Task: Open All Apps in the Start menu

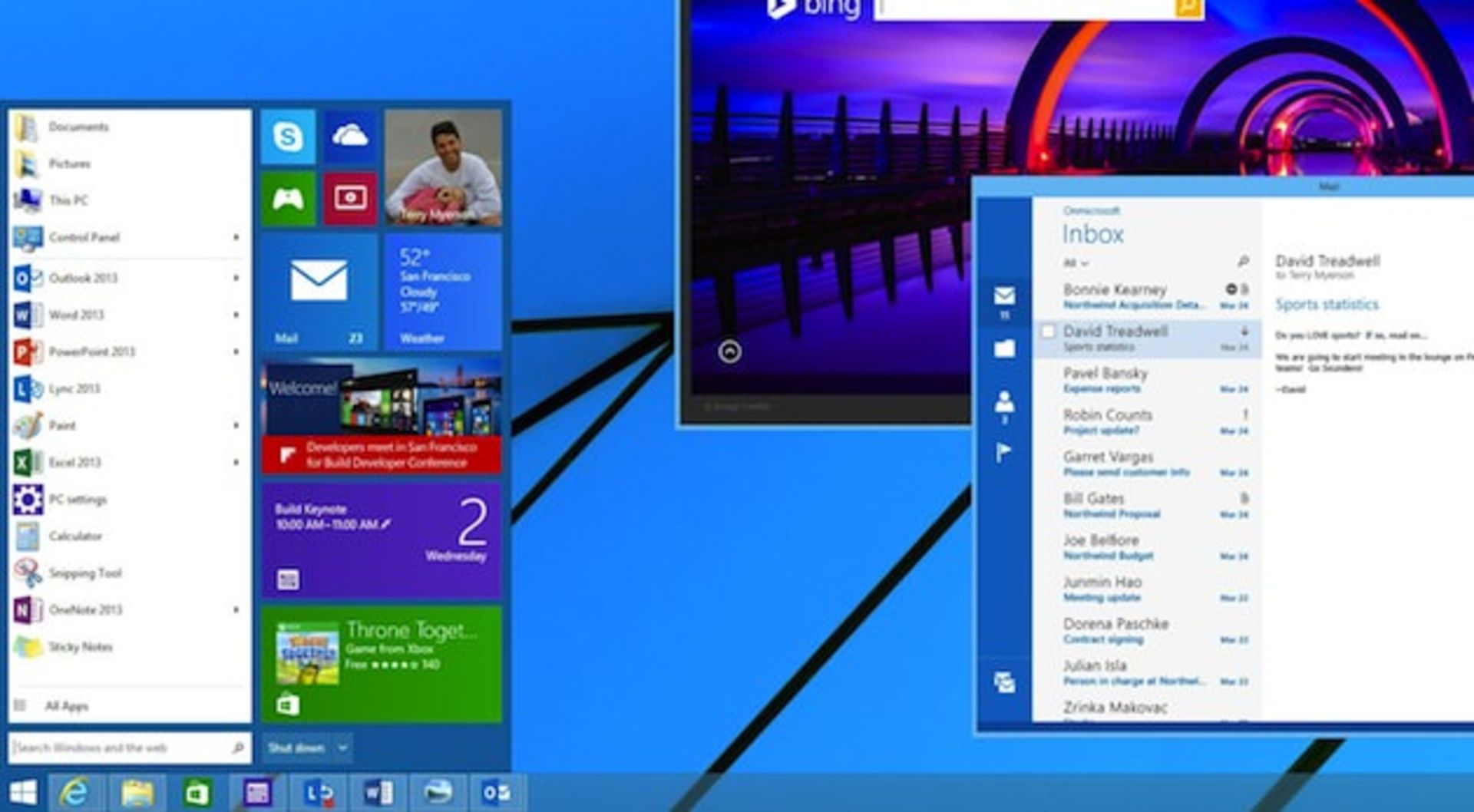Action: tap(68, 705)
